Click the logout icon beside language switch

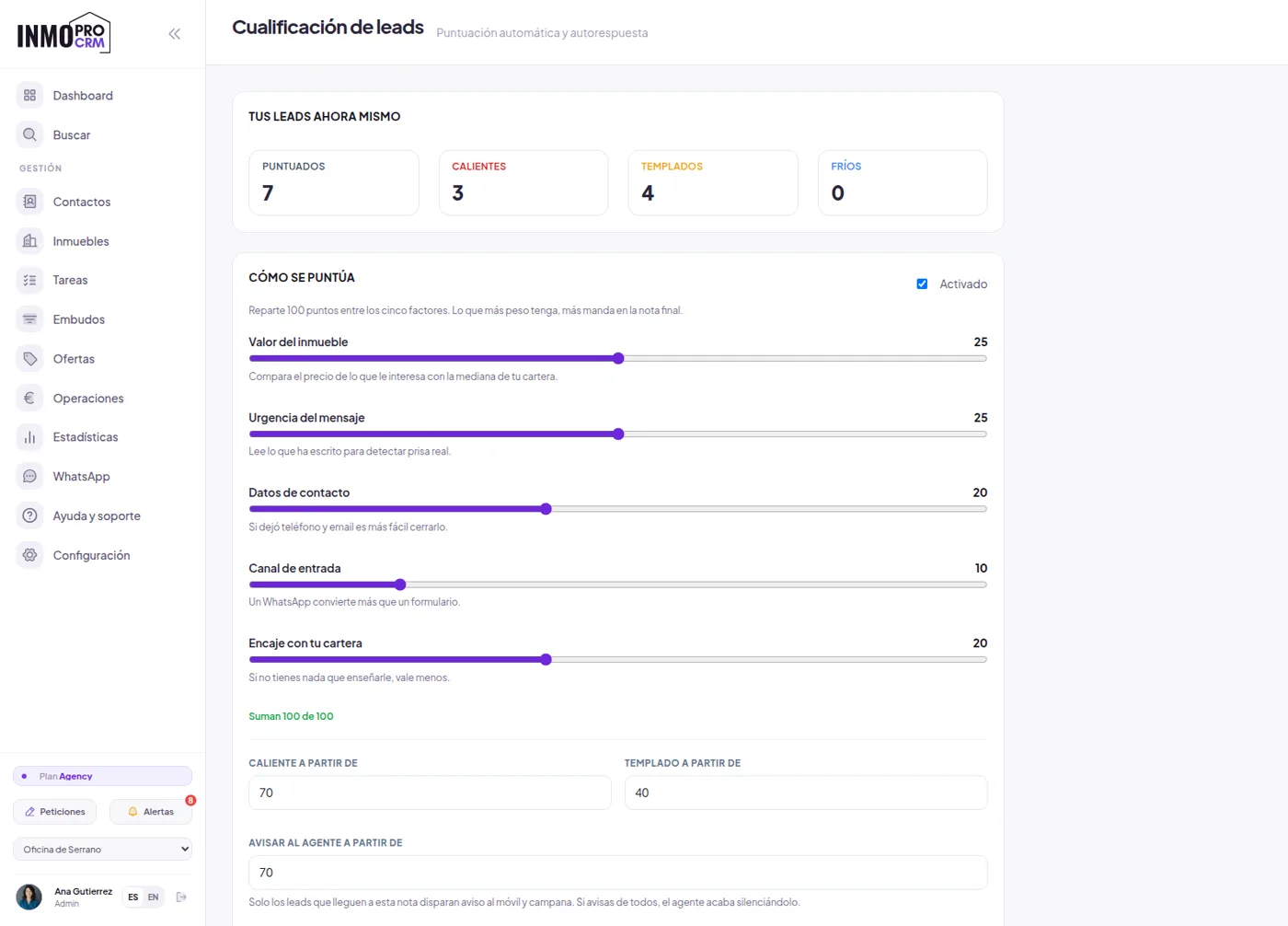coord(181,897)
